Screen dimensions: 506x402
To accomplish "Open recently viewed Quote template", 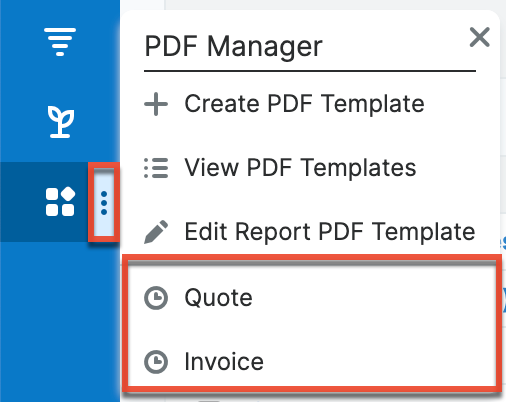I will coord(218,298).
